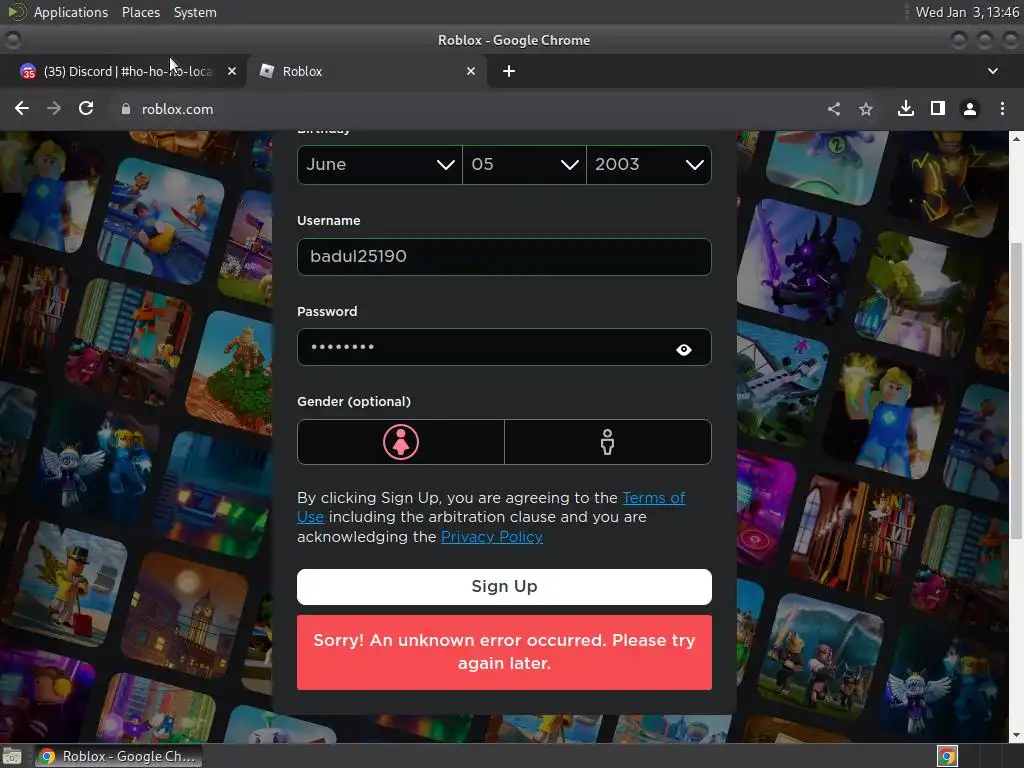Click the scrollbar down arrow

[x=1016, y=735]
